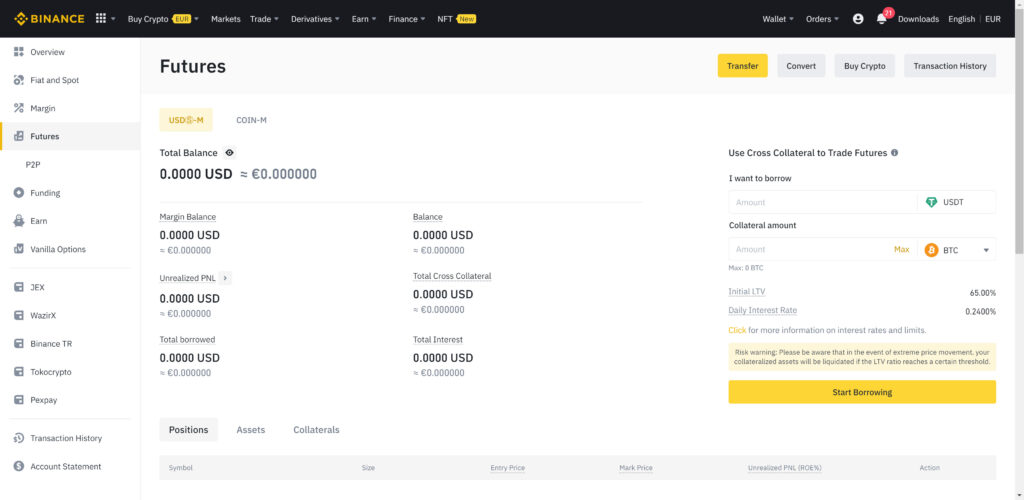Viewport: 1024px width, 500px height.
Task: Open the Downloads link
Action: [918, 19]
